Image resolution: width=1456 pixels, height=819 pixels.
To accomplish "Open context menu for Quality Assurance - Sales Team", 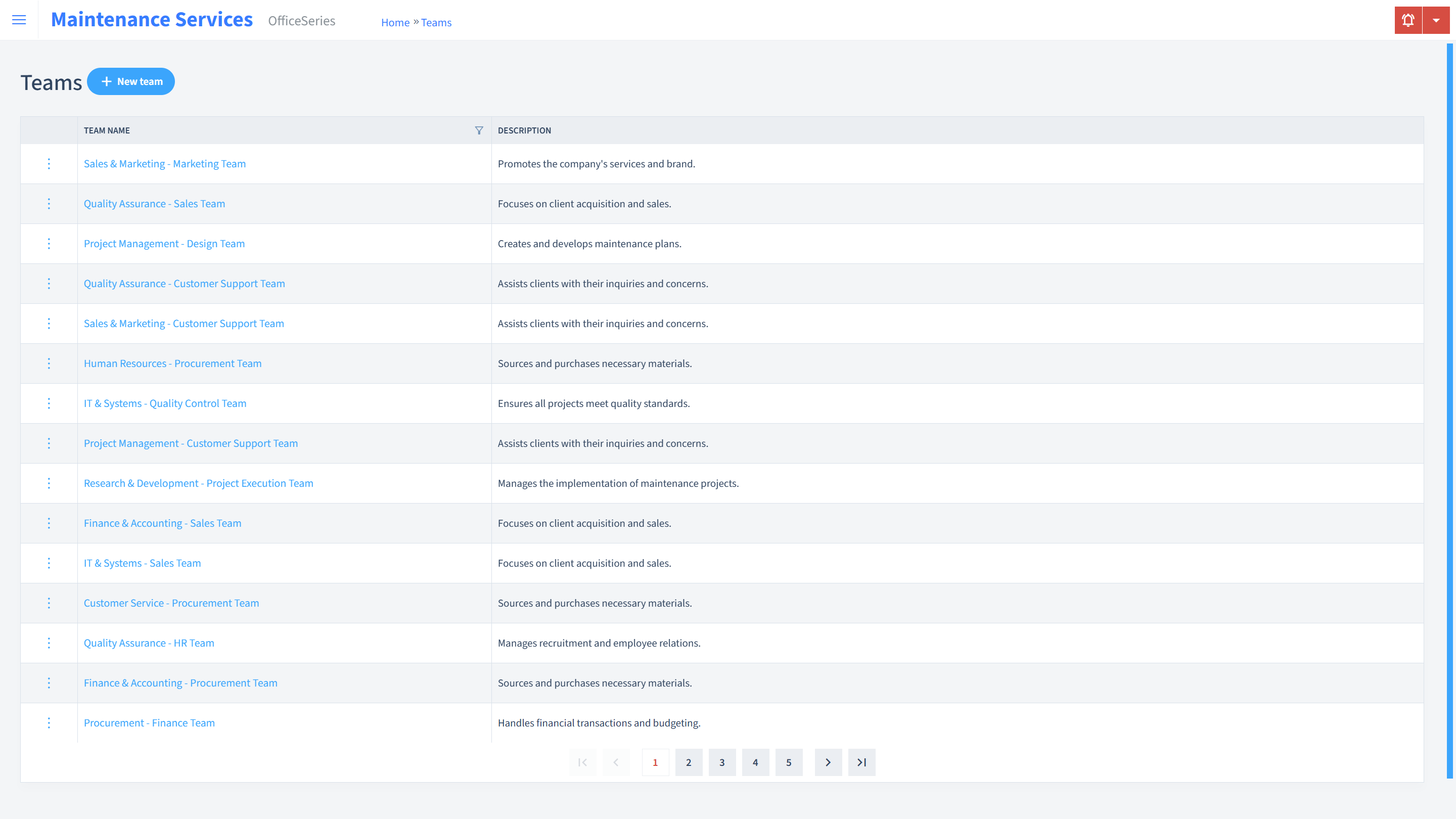I will pos(48,203).
